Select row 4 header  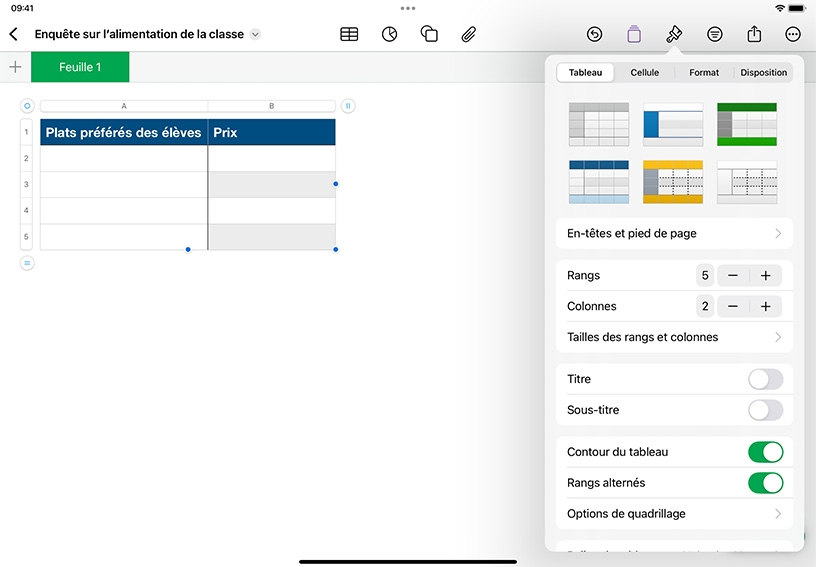click(x=26, y=210)
